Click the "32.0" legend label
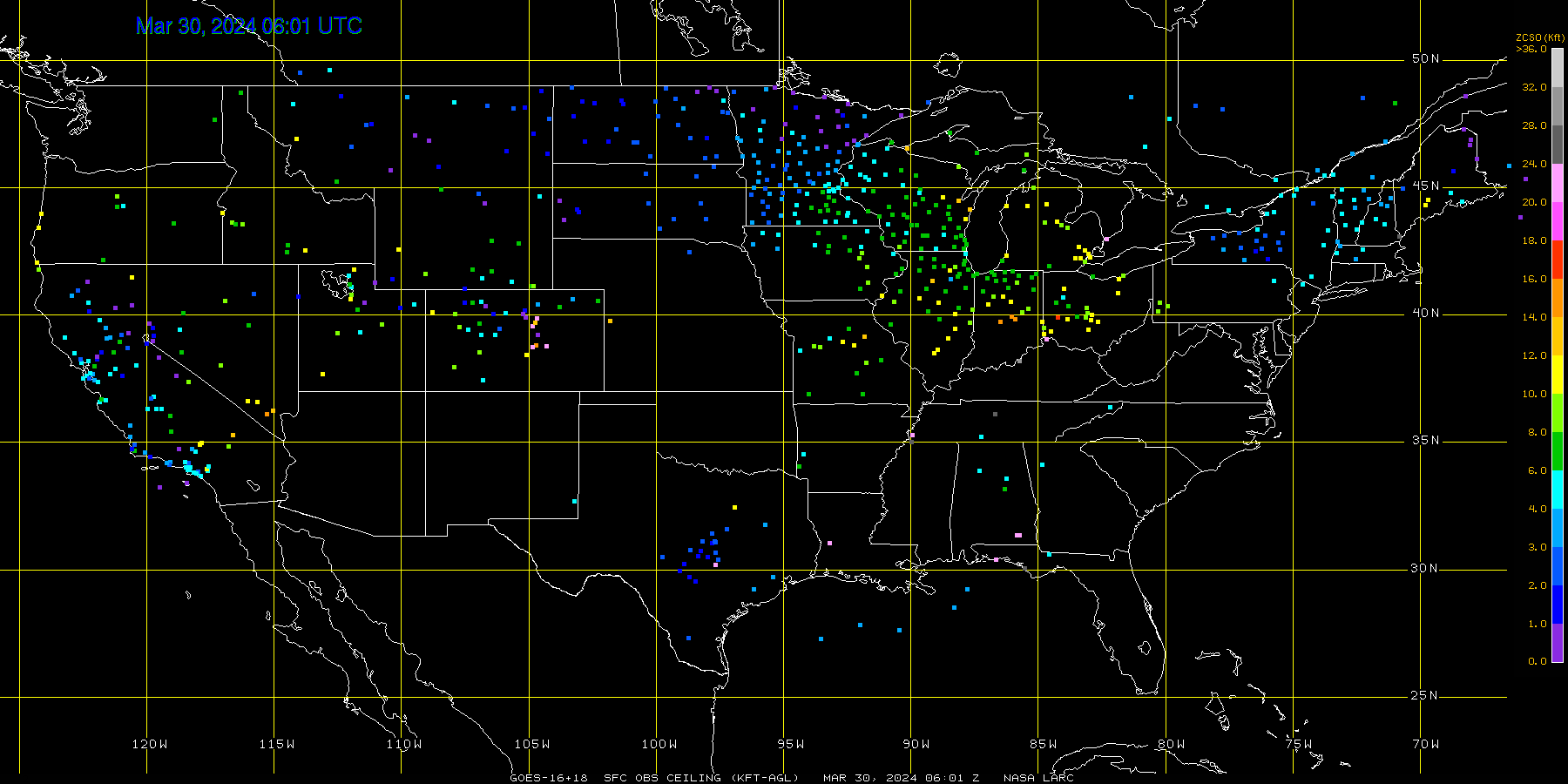This screenshot has width=1568, height=784. point(1534,87)
